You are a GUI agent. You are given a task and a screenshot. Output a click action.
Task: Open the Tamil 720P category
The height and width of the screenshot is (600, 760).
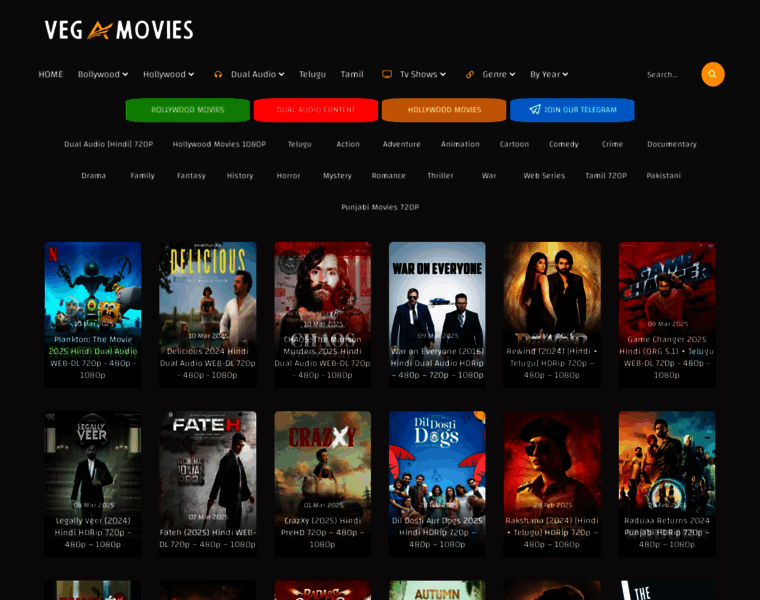(606, 175)
